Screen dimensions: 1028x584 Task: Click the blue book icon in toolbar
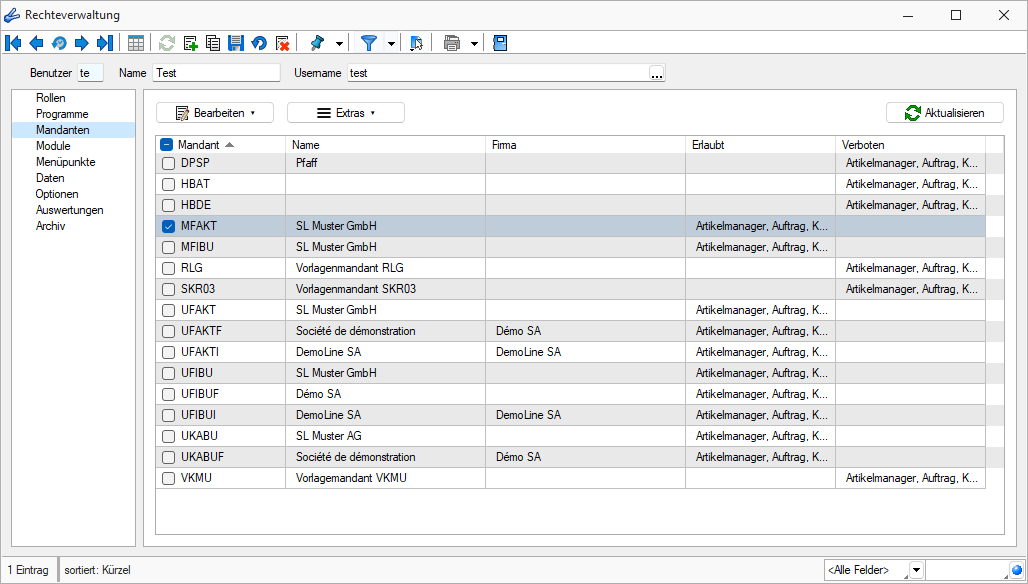pos(500,43)
